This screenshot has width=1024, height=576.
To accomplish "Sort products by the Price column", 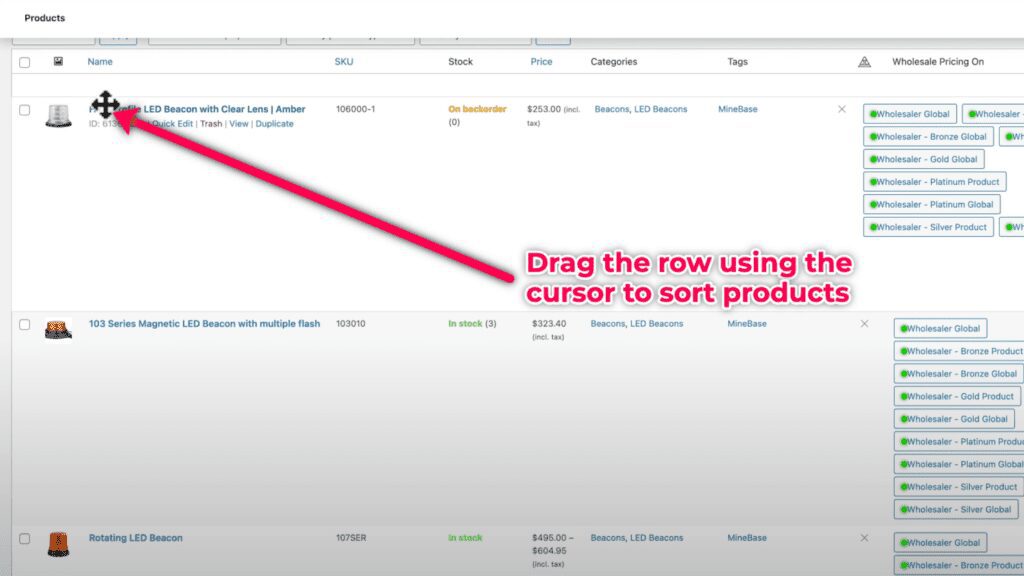I will 540,61.
